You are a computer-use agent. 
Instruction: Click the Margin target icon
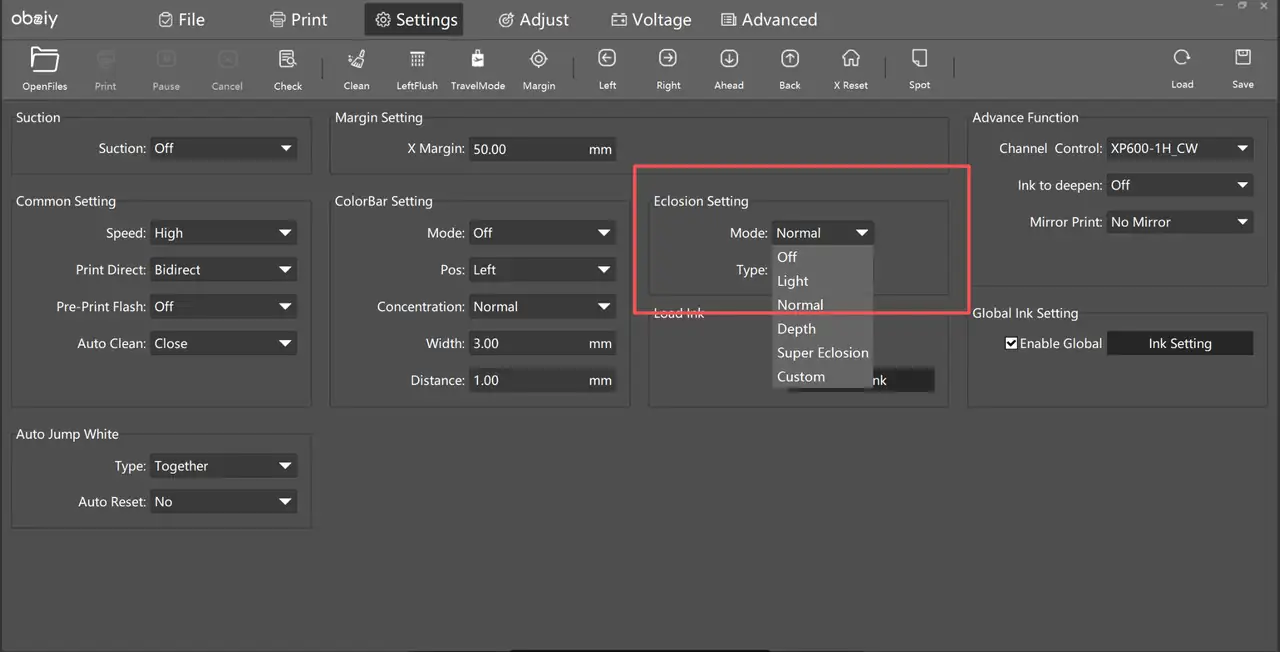tap(538, 59)
